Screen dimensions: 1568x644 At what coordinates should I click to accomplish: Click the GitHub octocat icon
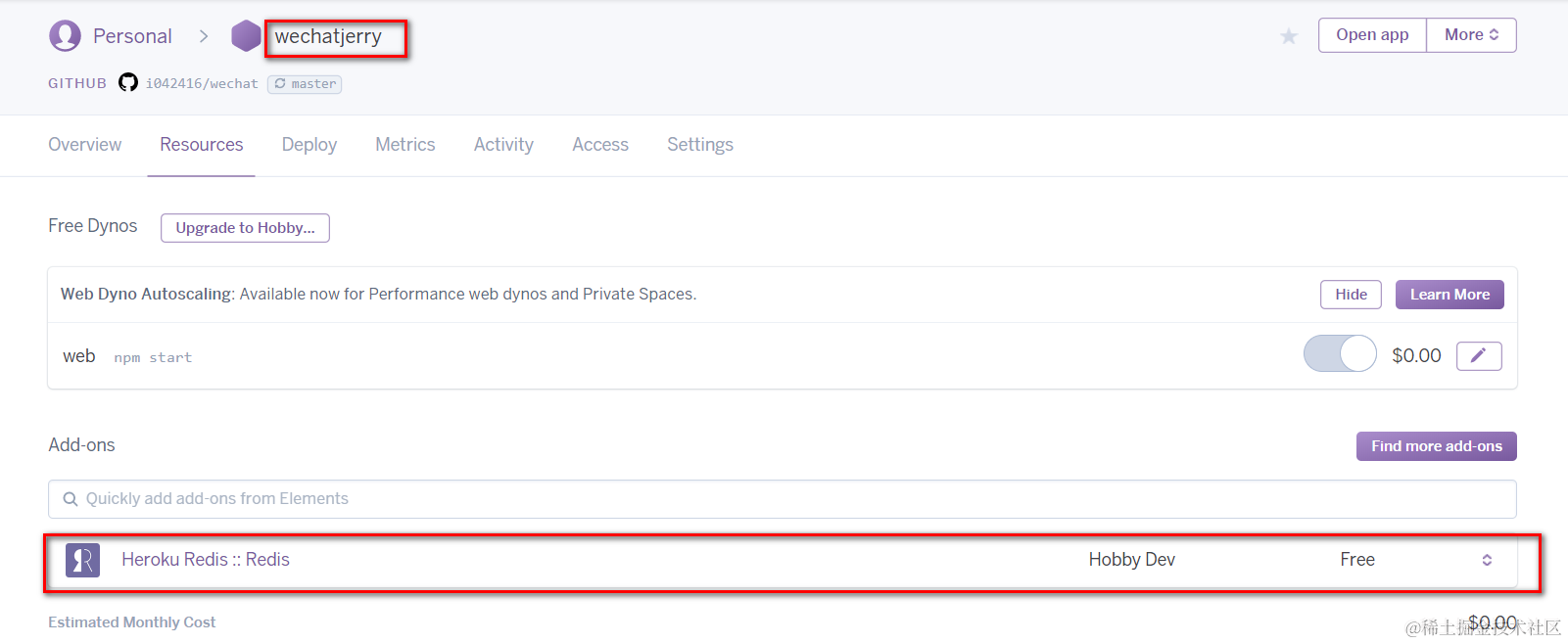[128, 82]
